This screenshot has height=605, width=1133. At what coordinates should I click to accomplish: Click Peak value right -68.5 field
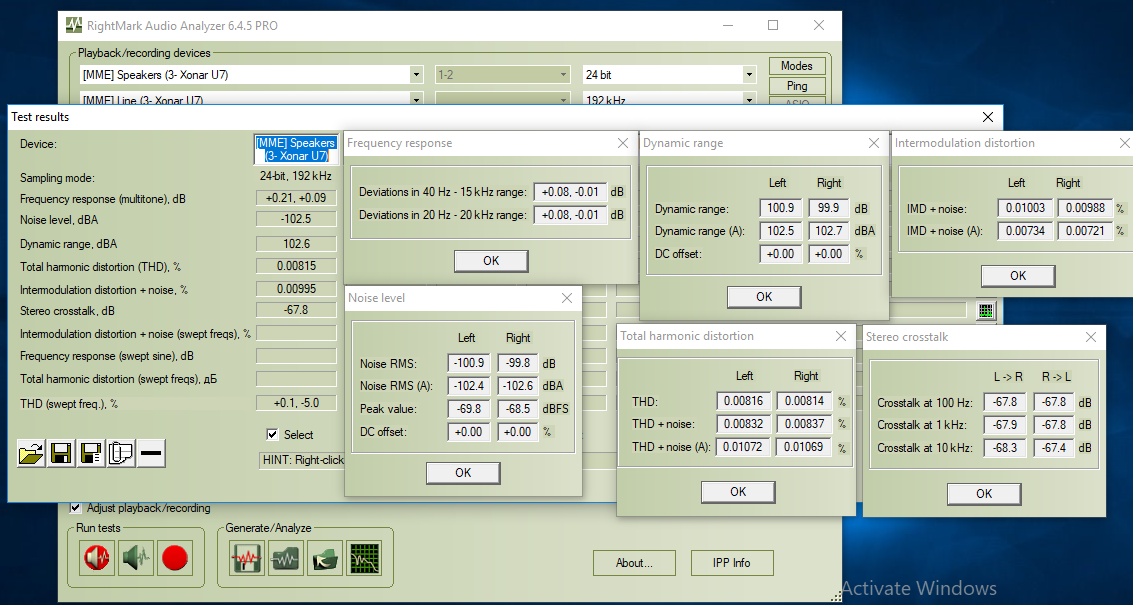coord(517,409)
